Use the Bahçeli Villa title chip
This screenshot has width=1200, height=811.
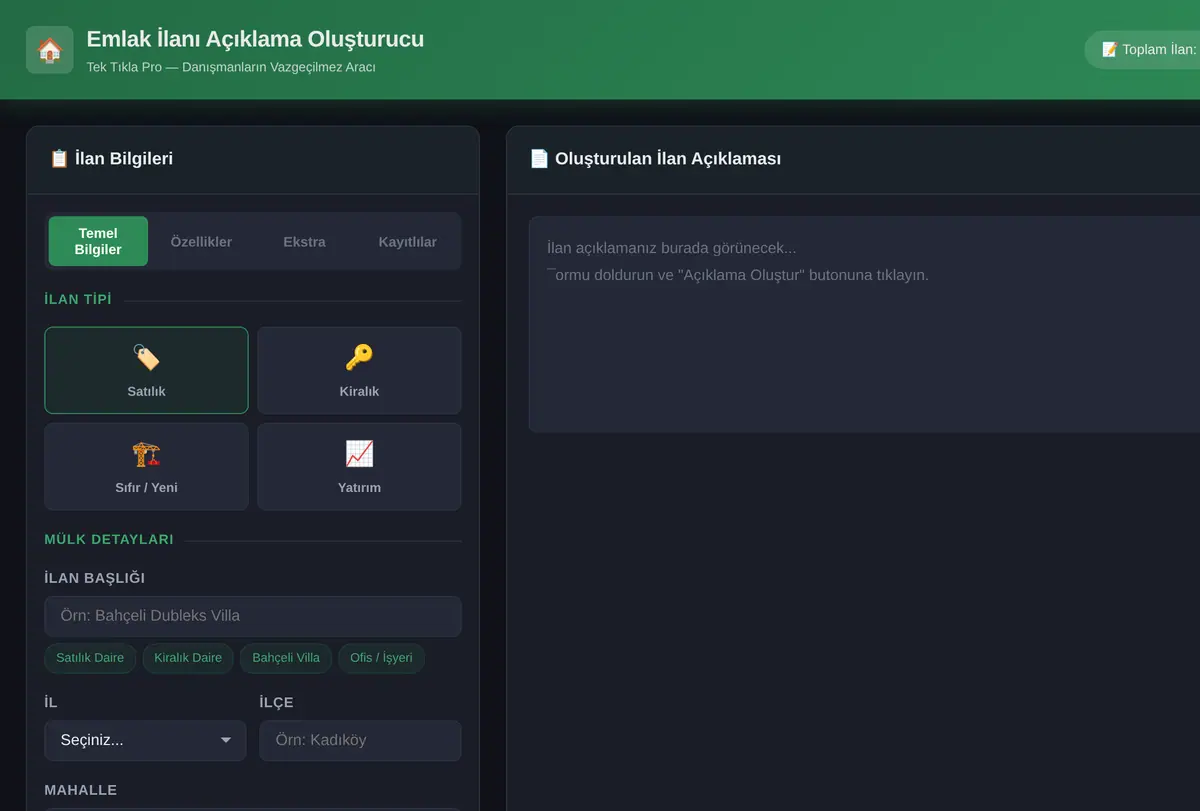pos(286,658)
